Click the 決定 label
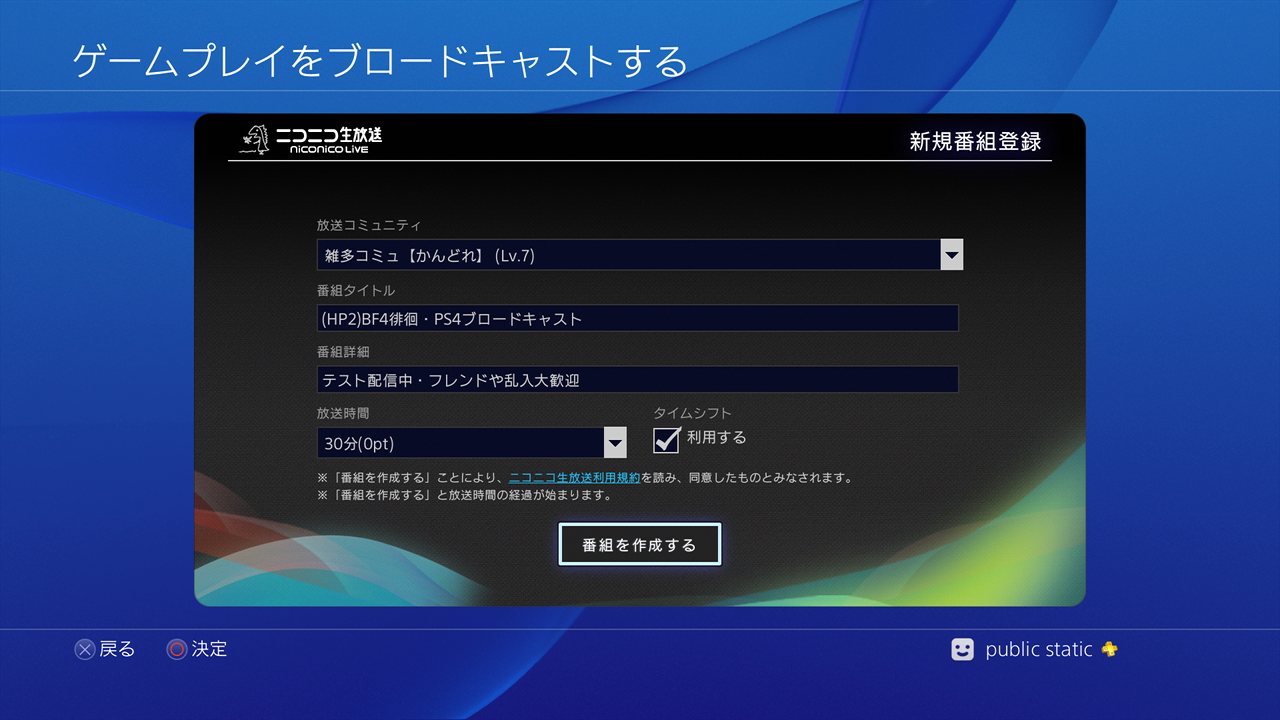 [209, 650]
